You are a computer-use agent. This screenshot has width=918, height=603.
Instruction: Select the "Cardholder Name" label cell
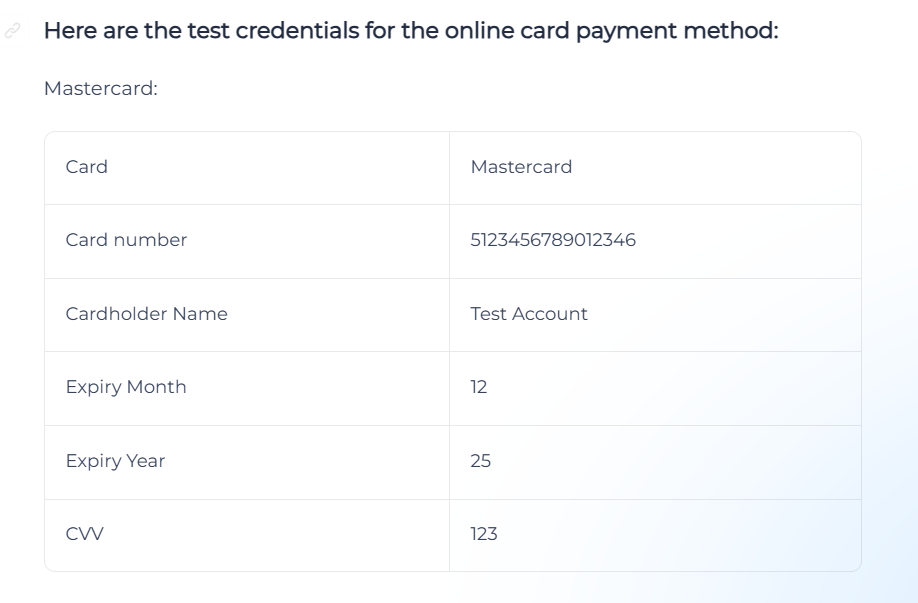click(146, 314)
